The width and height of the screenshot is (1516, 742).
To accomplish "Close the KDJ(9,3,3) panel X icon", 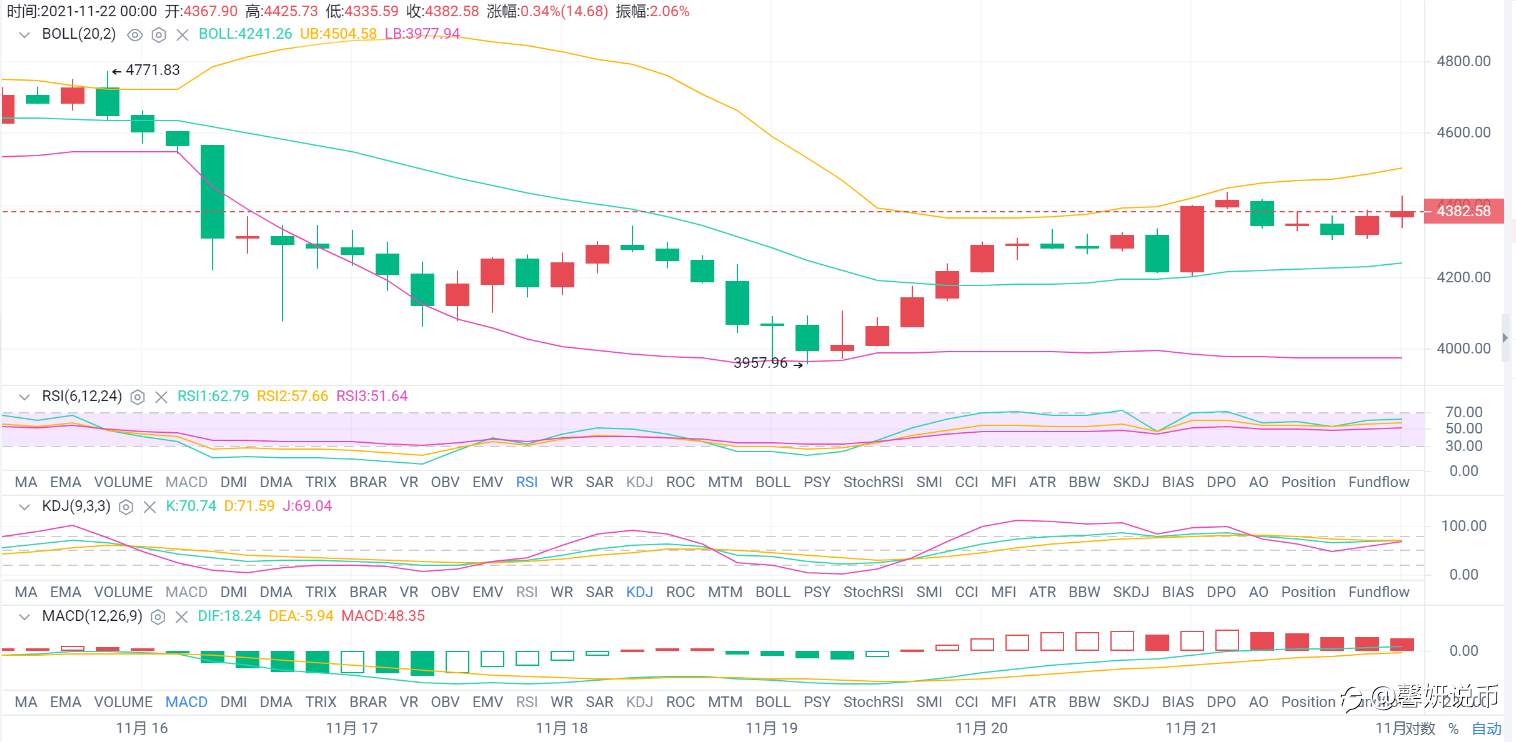I will tap(149, 507).
